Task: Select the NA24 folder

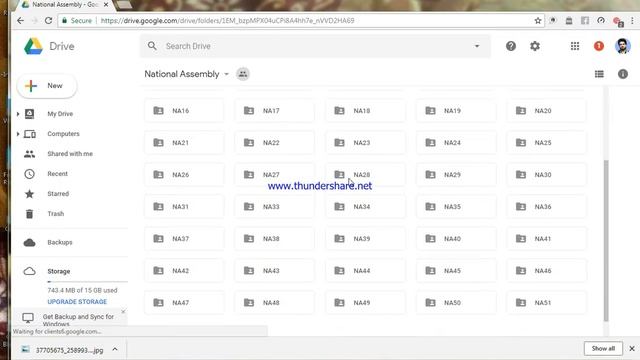Action: pyautogui.click(x=456, y=142)
